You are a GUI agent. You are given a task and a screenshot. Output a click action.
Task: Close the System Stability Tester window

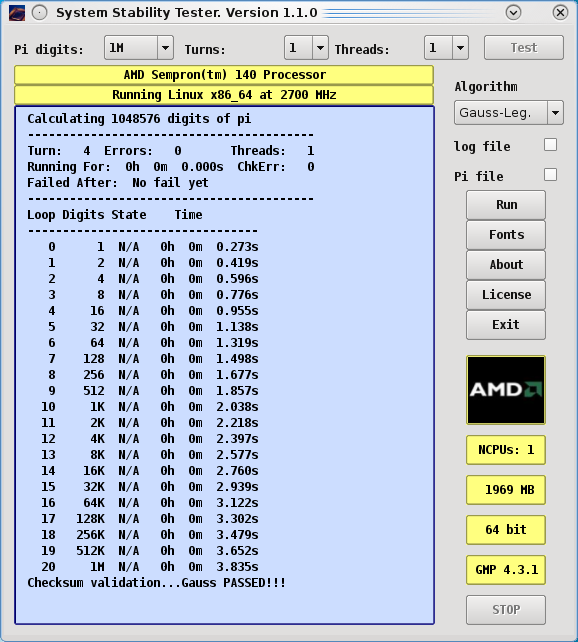pos(560,13)
